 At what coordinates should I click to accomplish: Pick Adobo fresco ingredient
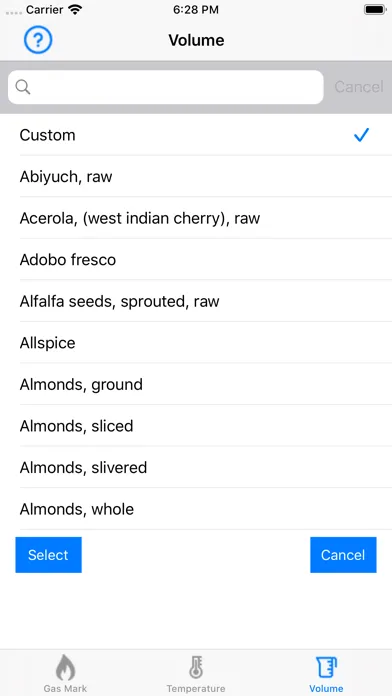point(196,259)
